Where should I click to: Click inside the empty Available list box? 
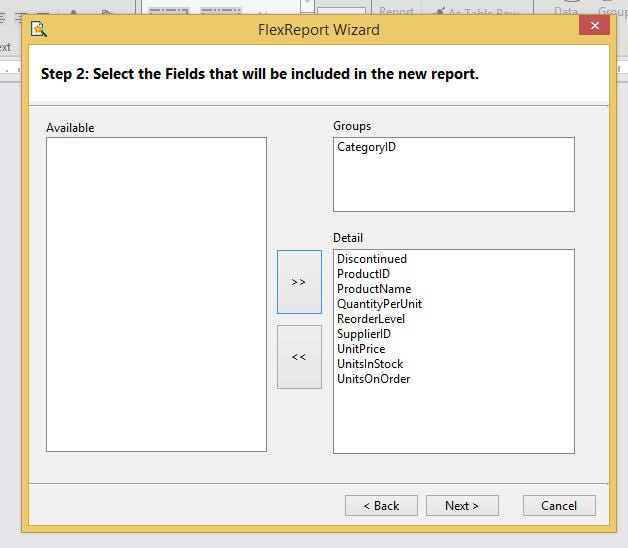tap(156, 294)
